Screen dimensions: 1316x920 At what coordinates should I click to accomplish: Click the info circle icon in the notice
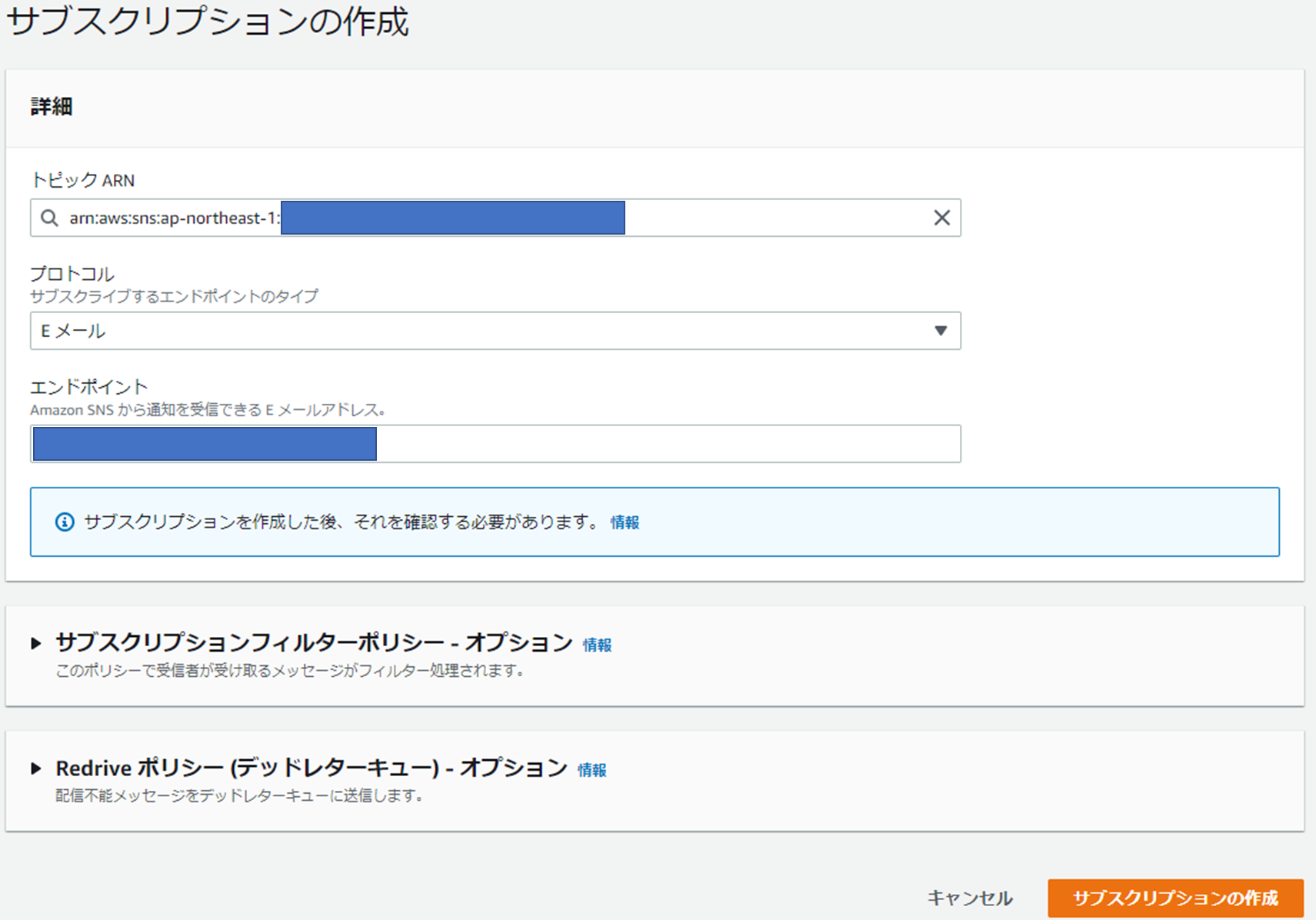coord(65,522)
